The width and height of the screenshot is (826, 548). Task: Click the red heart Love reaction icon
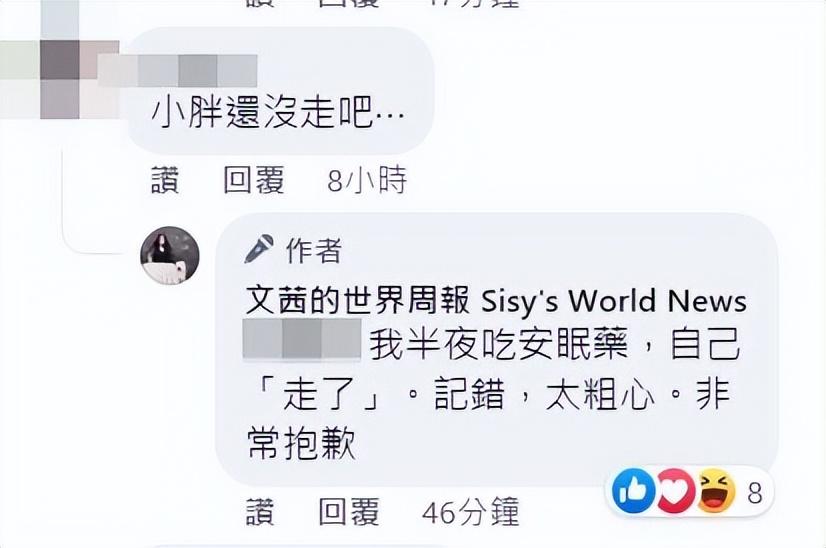point(675,491)
